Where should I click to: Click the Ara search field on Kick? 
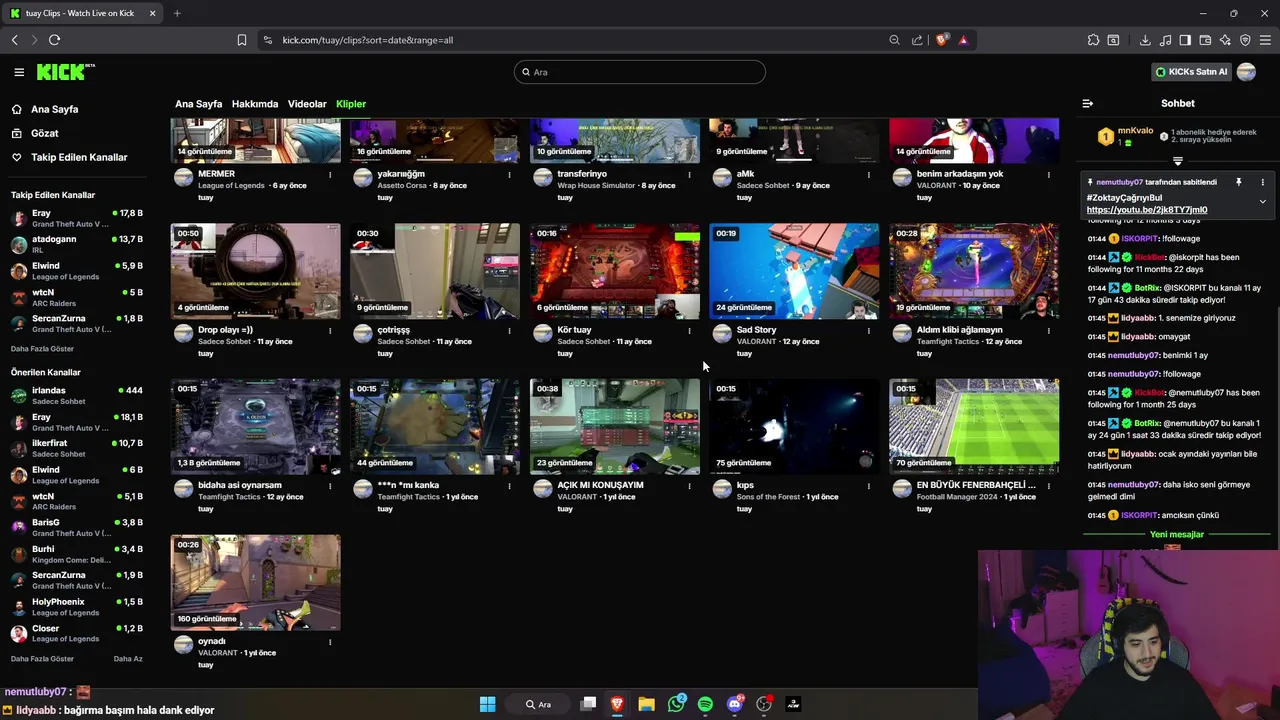(640, 72)
